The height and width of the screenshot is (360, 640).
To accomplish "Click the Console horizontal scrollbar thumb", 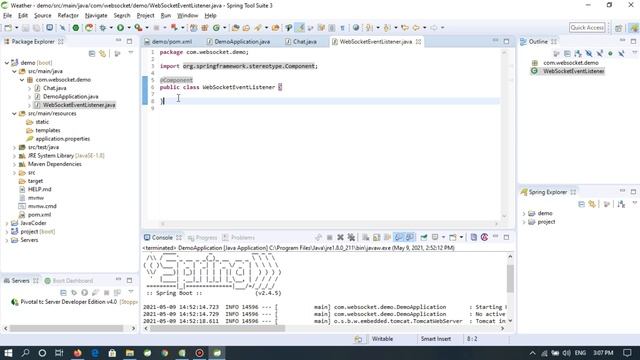I will 218,328.
